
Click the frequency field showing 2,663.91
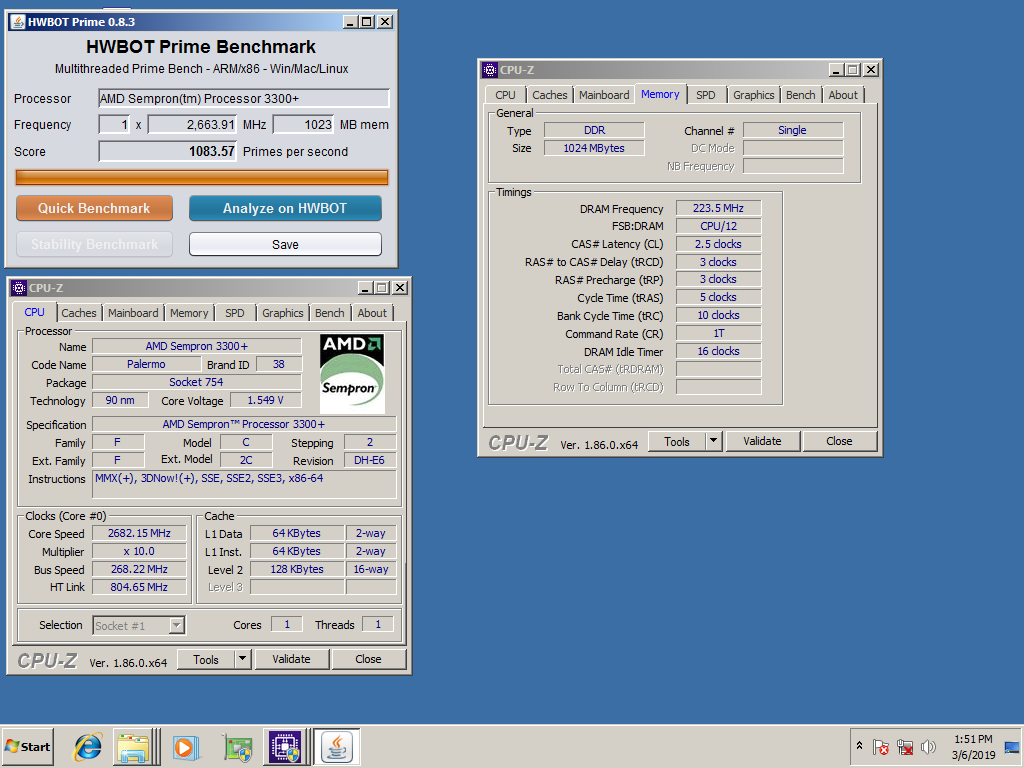pos(192,125)
